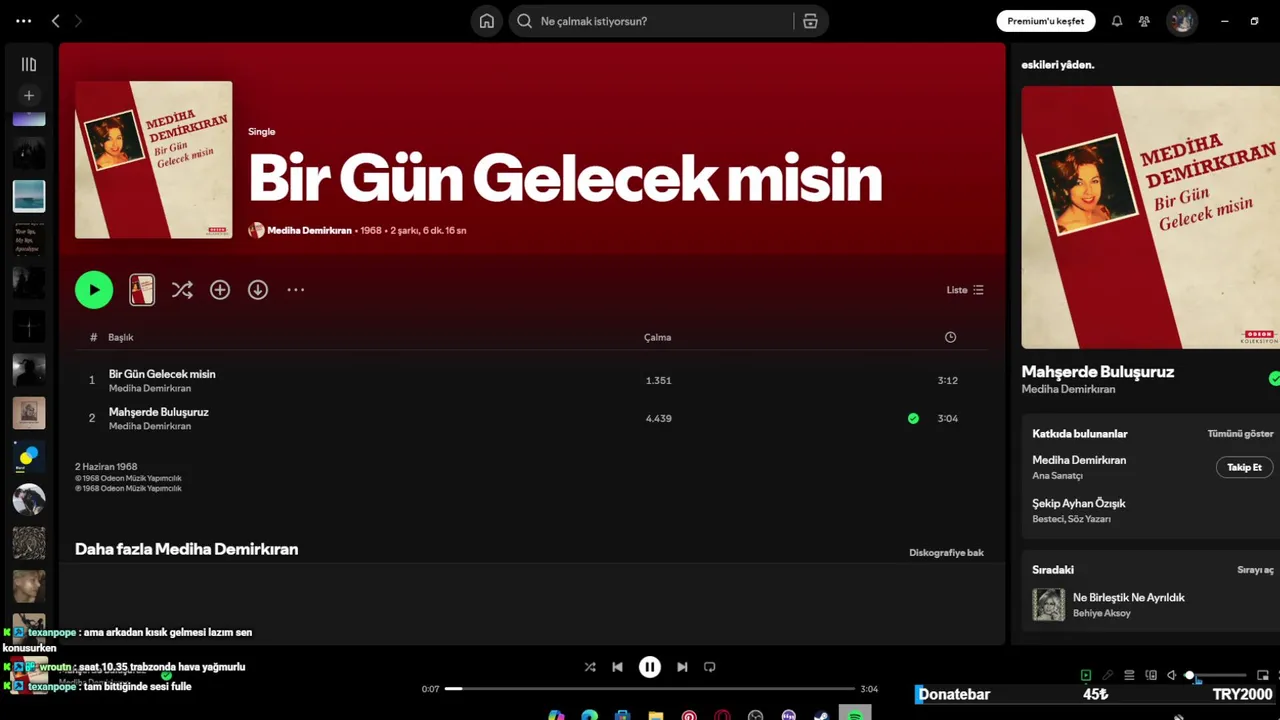1280x720 pixels.
Task: Mute with the speaker icon
Action: 1172,676
